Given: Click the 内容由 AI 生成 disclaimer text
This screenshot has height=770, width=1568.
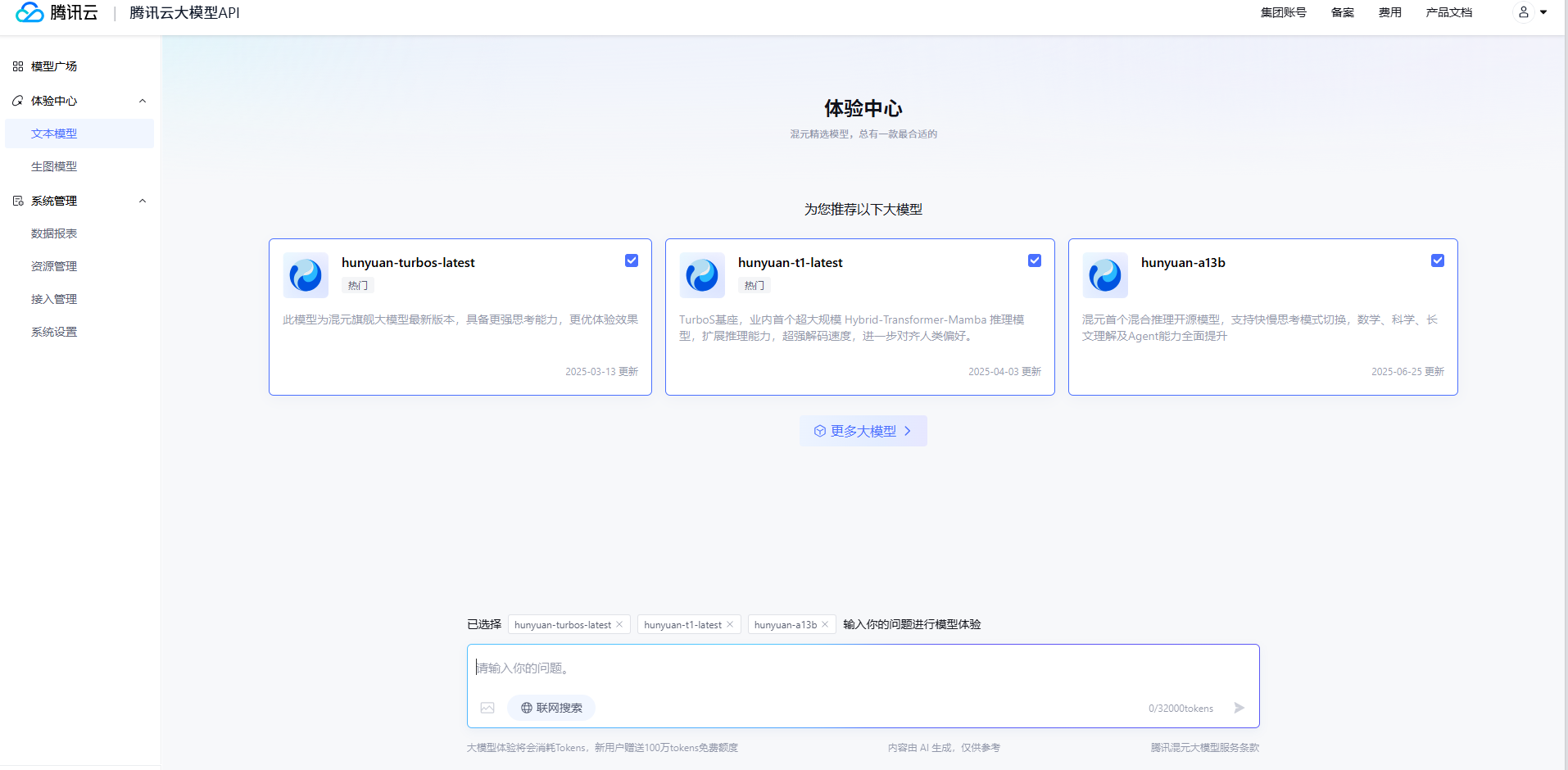Looking at the screenshot, I should pyautogui.click(x=944, y=748).
